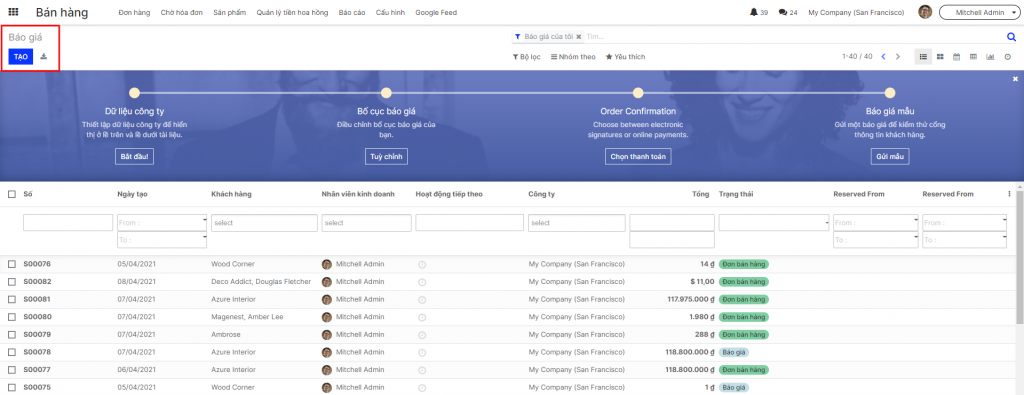Viewport: 1024px width, 395px height.
Task: Remove the 'Báo giá của tôi' filter facet
Action: [579, 37]
